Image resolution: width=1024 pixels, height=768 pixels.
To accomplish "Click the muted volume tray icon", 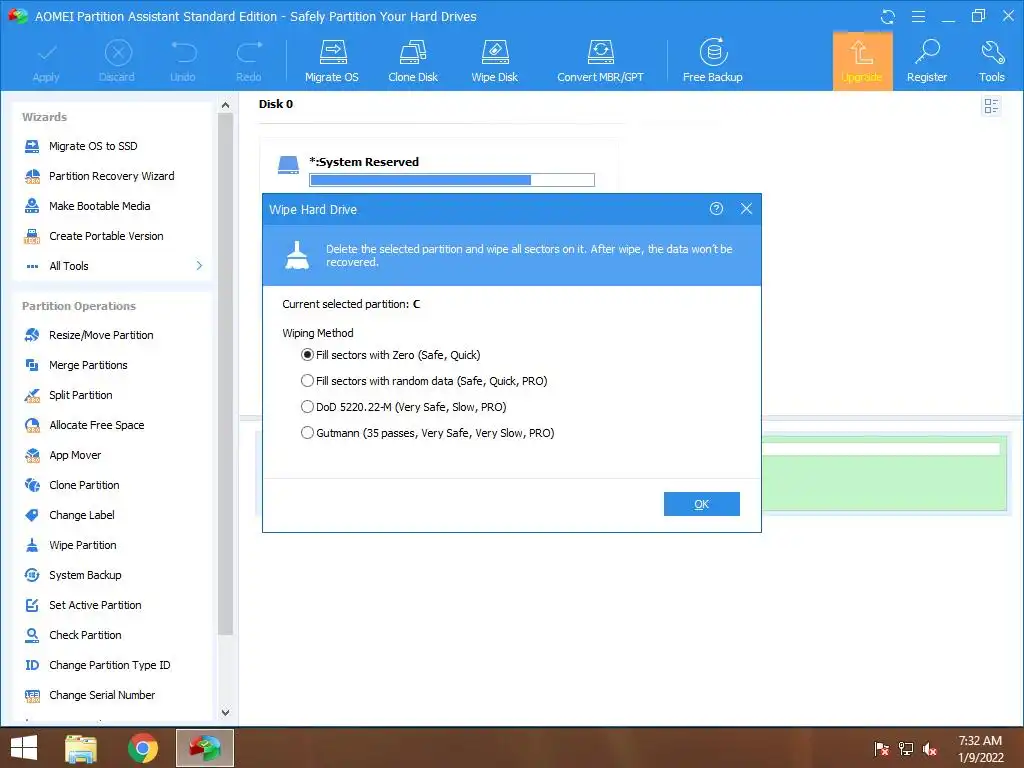I will [x=930, y=749].
